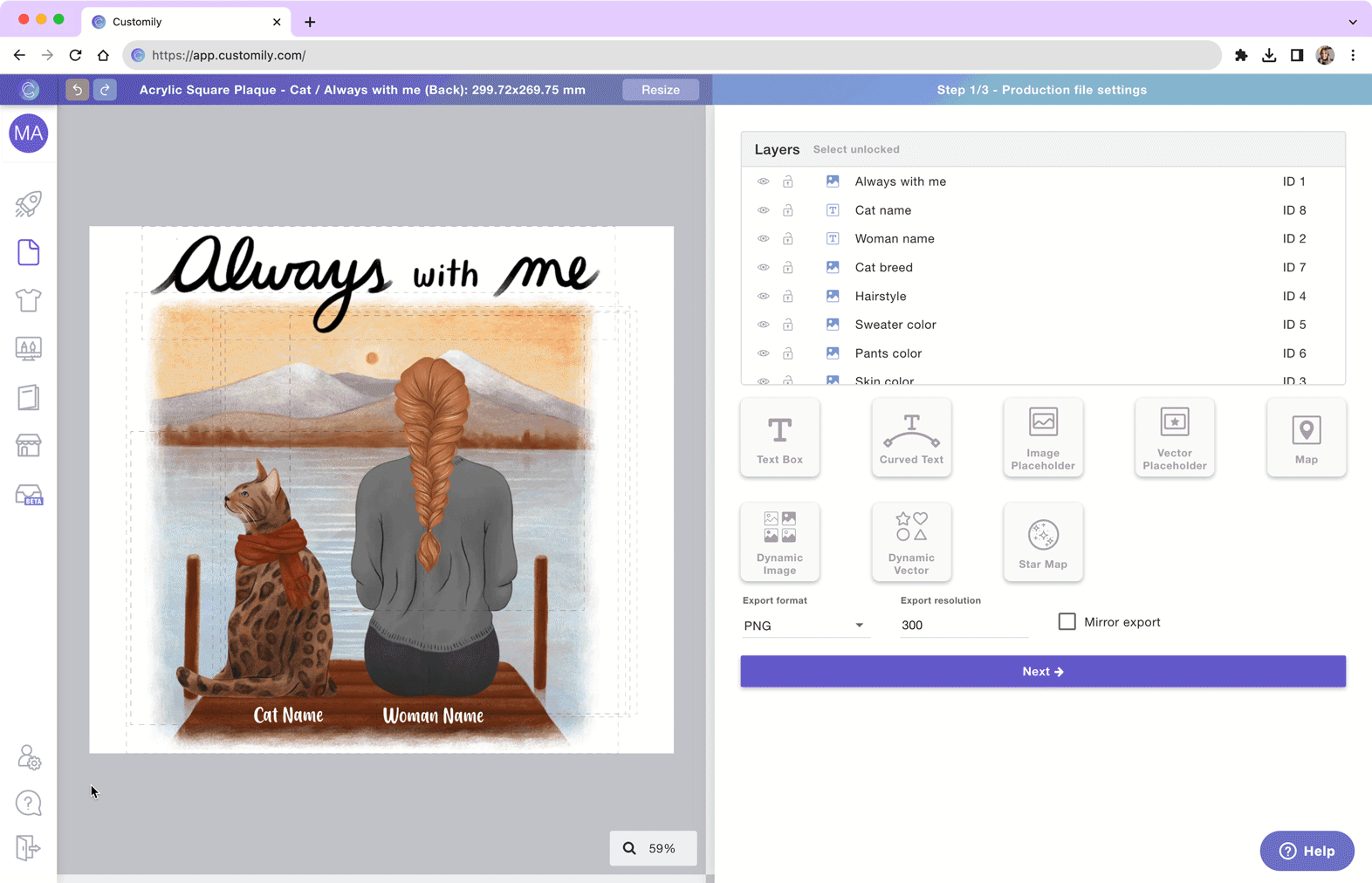The image size is (1372, 883).
Task: Add a Vector Placeholder
Action: tap(1174, 438)
